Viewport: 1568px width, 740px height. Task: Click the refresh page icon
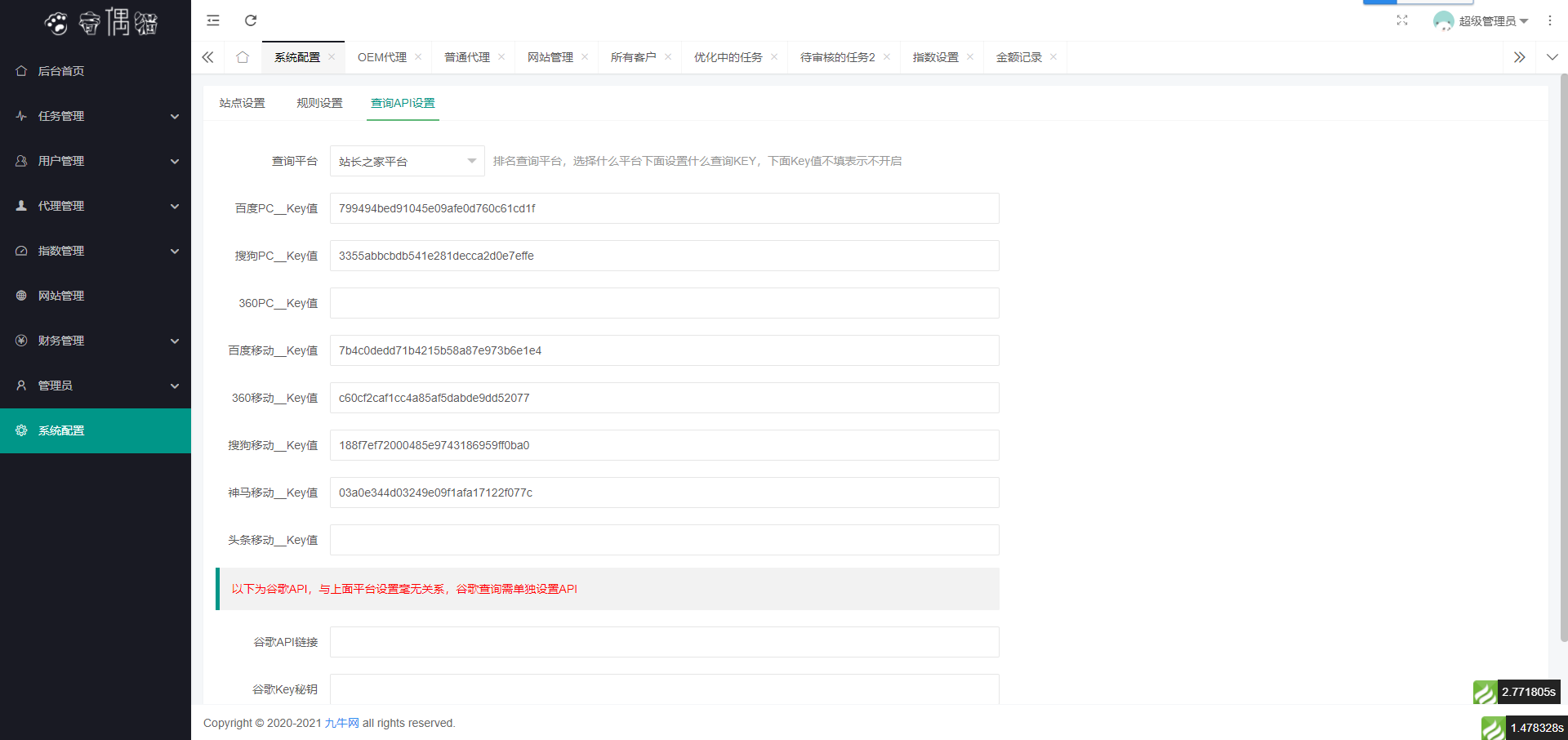251,20
